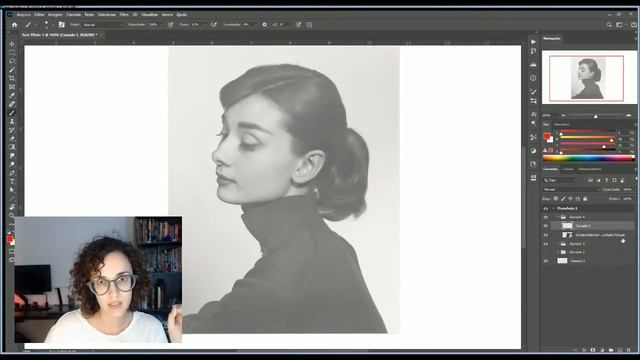
Task: Hide the smart object layer below Camada 2
Action: point(546,235)
